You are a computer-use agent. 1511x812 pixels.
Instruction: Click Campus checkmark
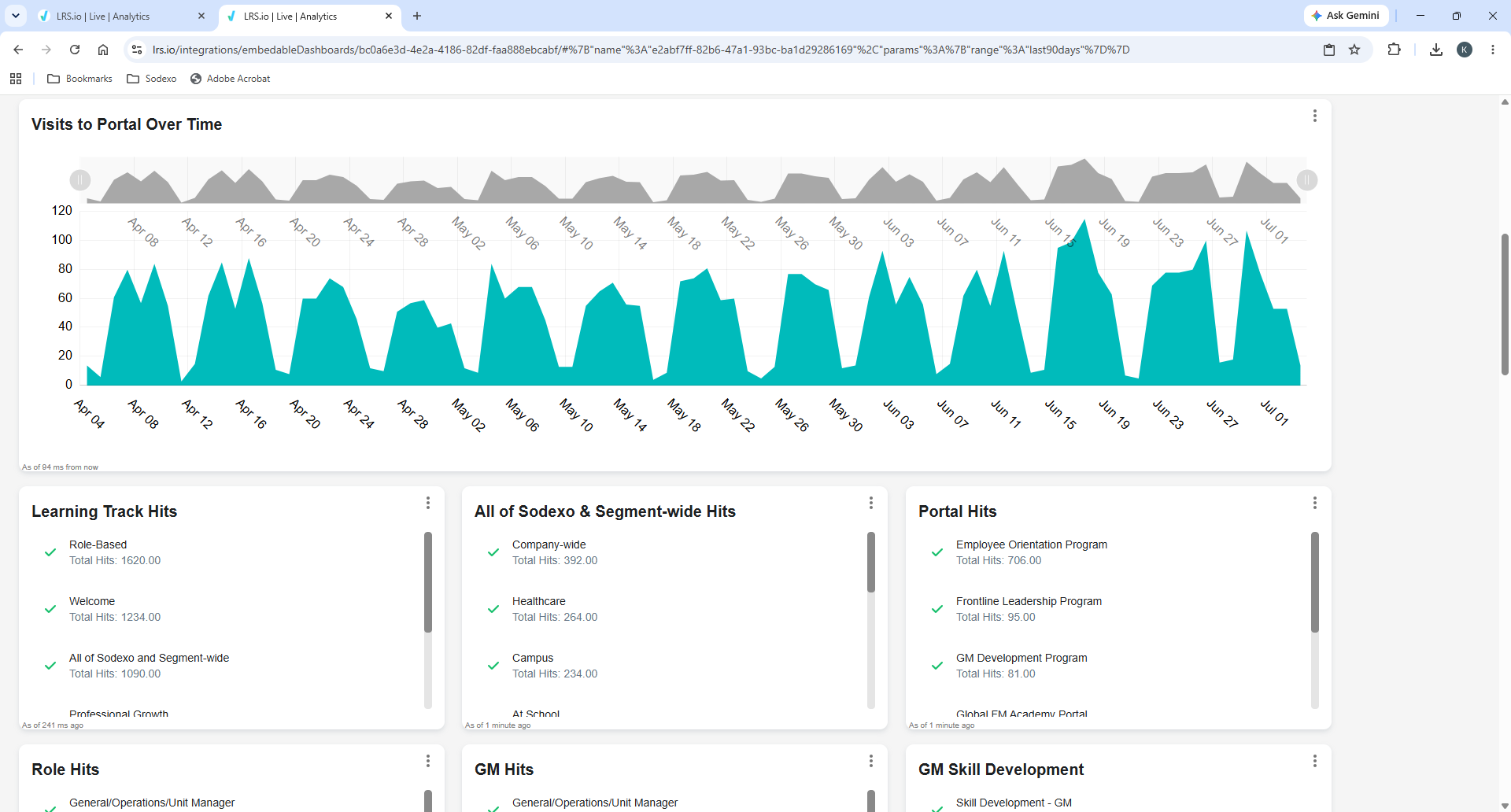pyautogui.click(x=493, y=666)
